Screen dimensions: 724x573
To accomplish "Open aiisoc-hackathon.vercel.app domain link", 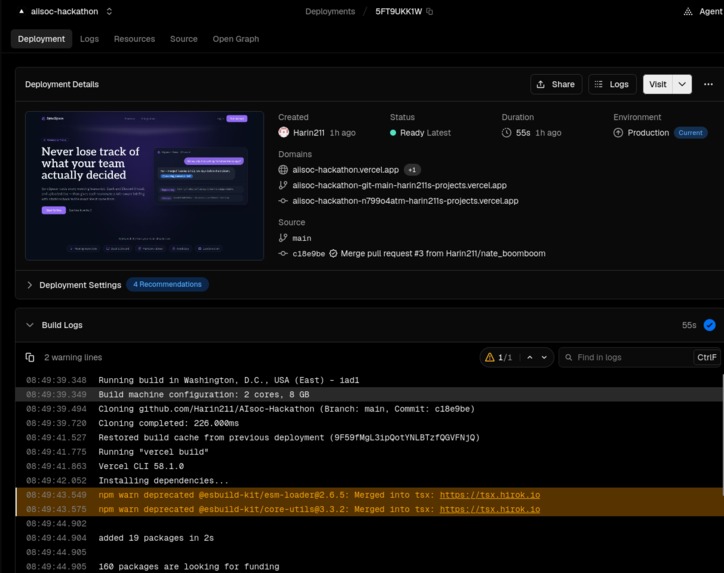I will tap(345, 170).
